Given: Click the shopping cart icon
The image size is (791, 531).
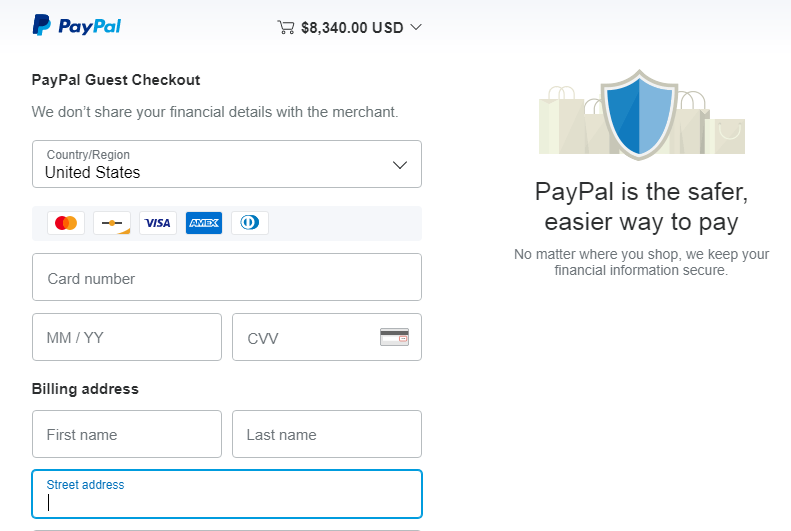Looking at the screenshot, I should point(286,27).
